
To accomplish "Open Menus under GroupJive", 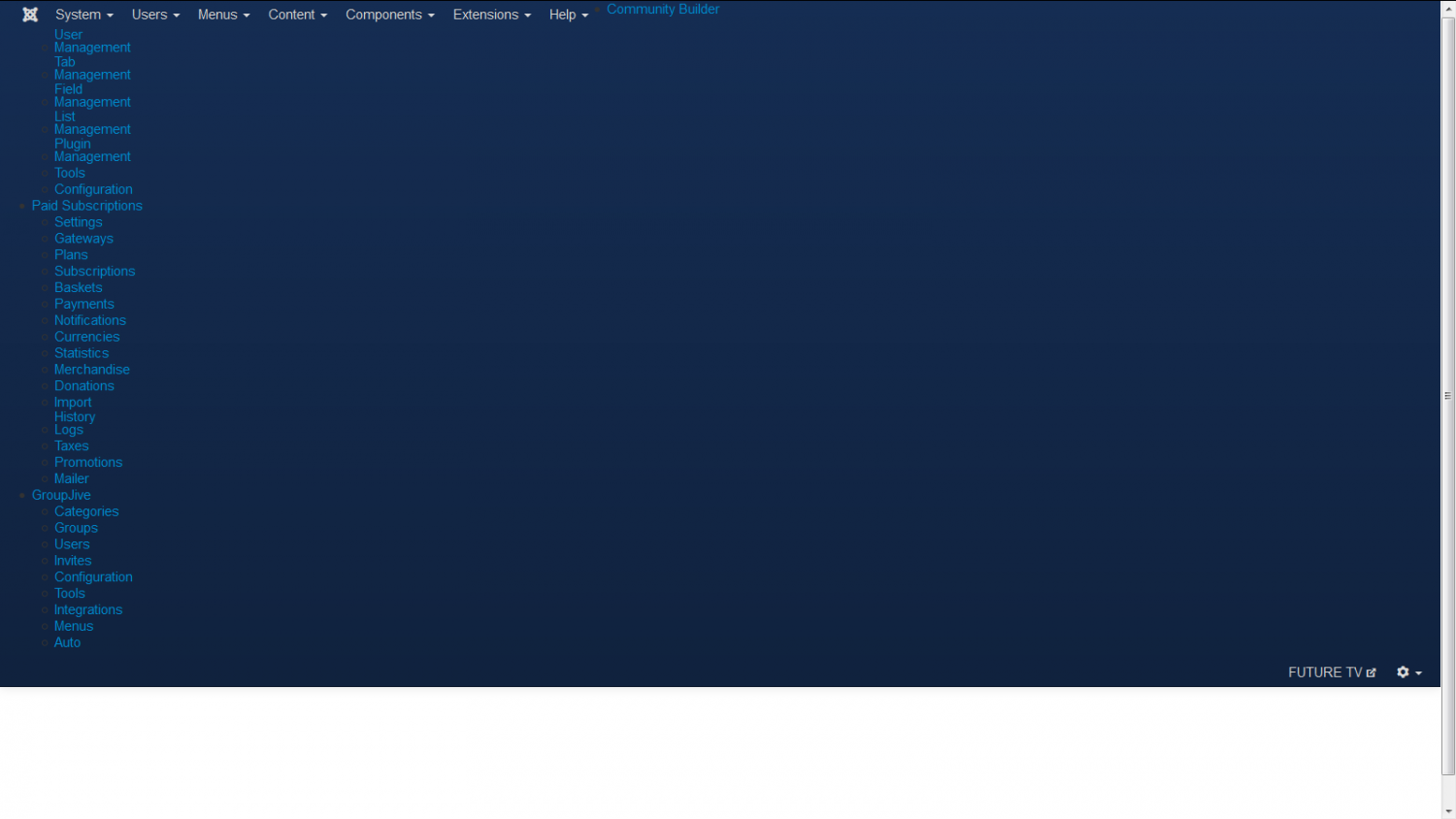I will click(74, 627).
